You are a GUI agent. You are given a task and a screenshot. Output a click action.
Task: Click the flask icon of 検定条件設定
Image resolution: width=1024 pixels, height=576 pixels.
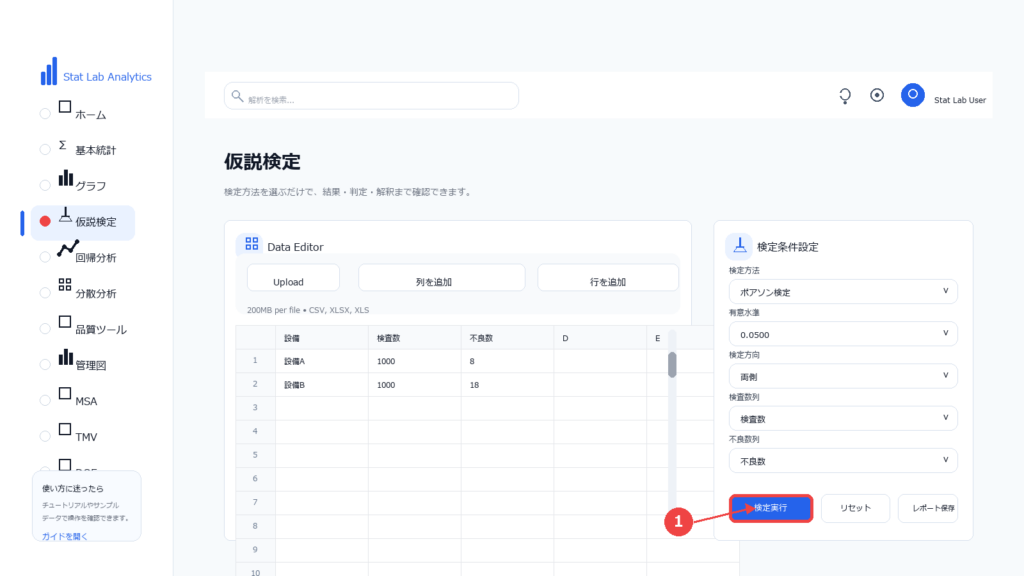739,246
